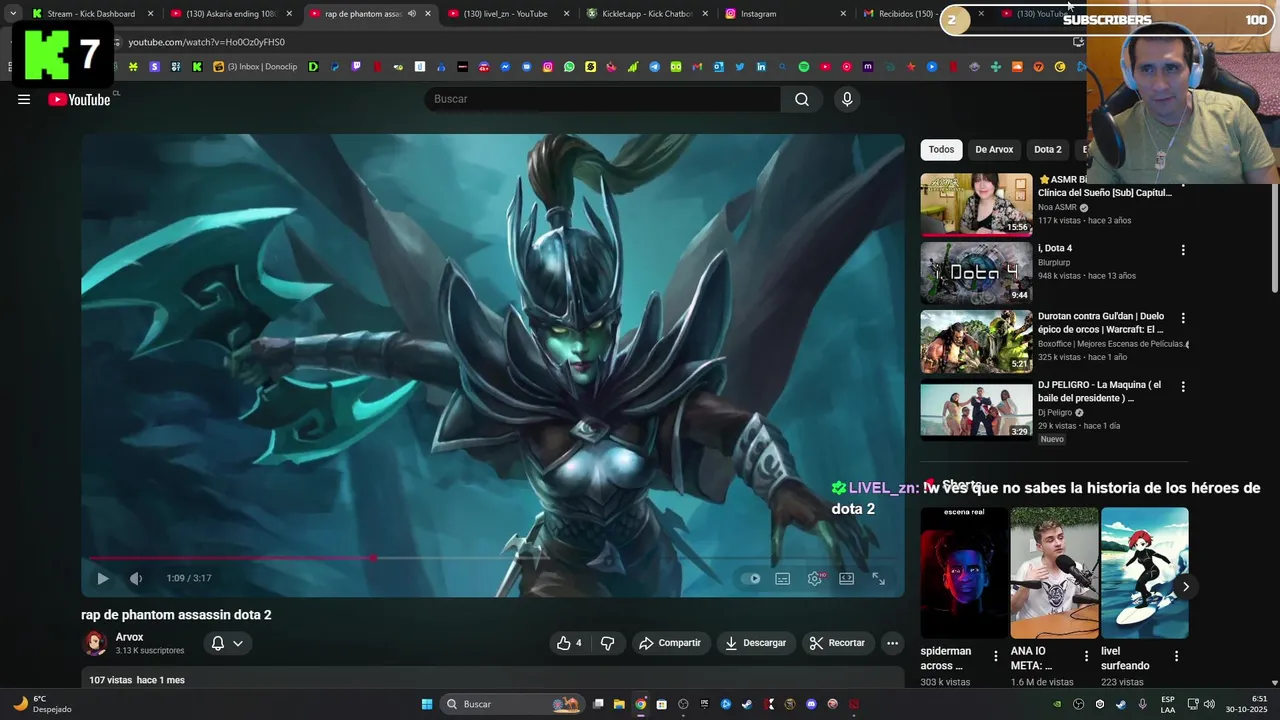Switch to Instagram browser tab
This screenshot has width=1280, height=720.
pyautogui.click(x=784, y=14)
